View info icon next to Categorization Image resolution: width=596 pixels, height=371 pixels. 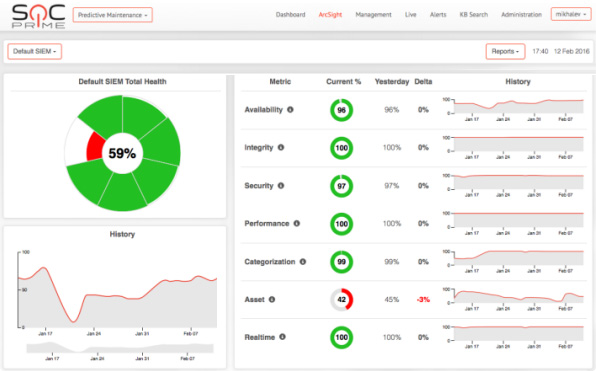click(303, 262)
